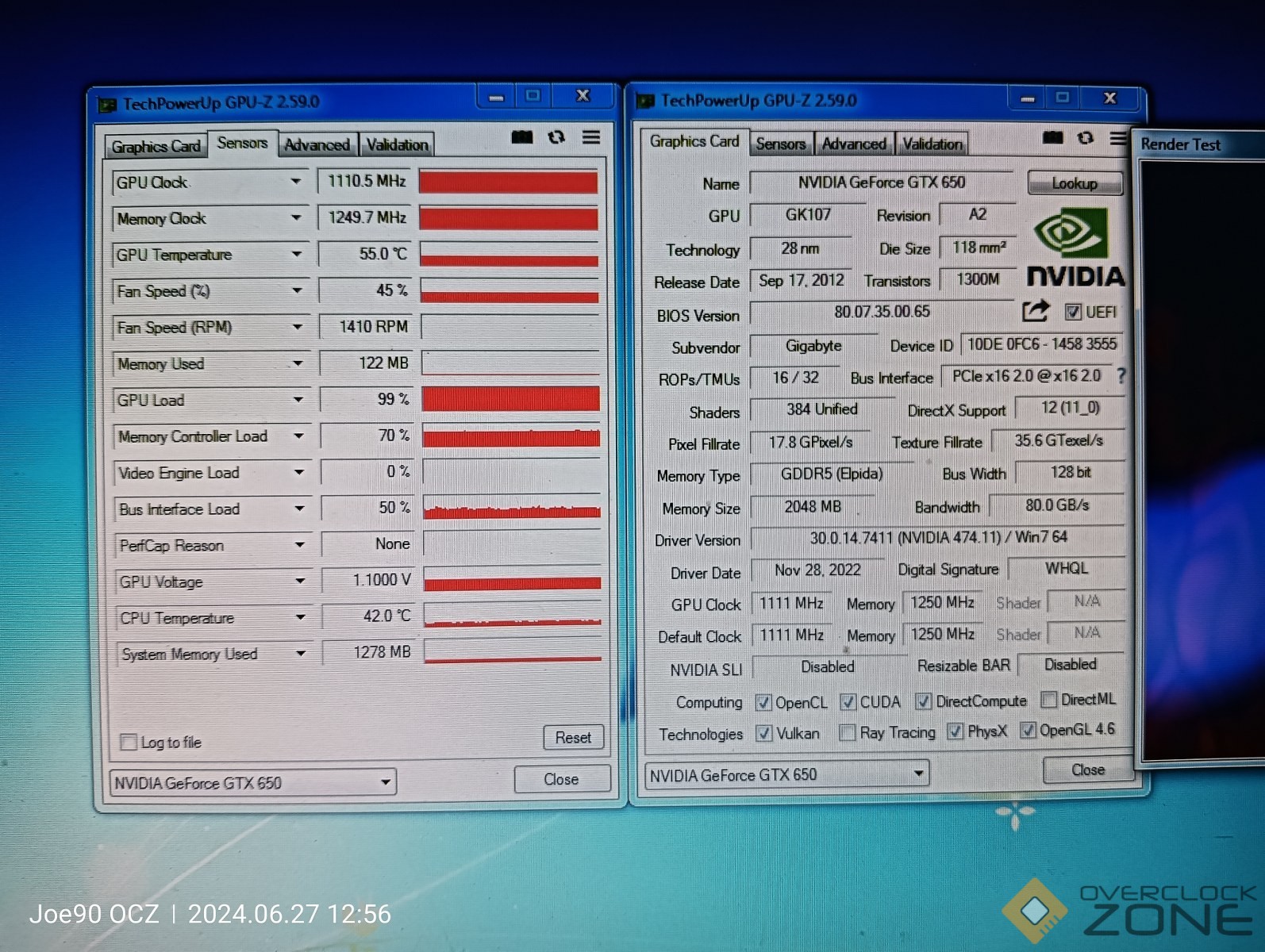Screen dimensions: 1265x952
Task: Open Validation tab in right window
Action: click(932, 144)
